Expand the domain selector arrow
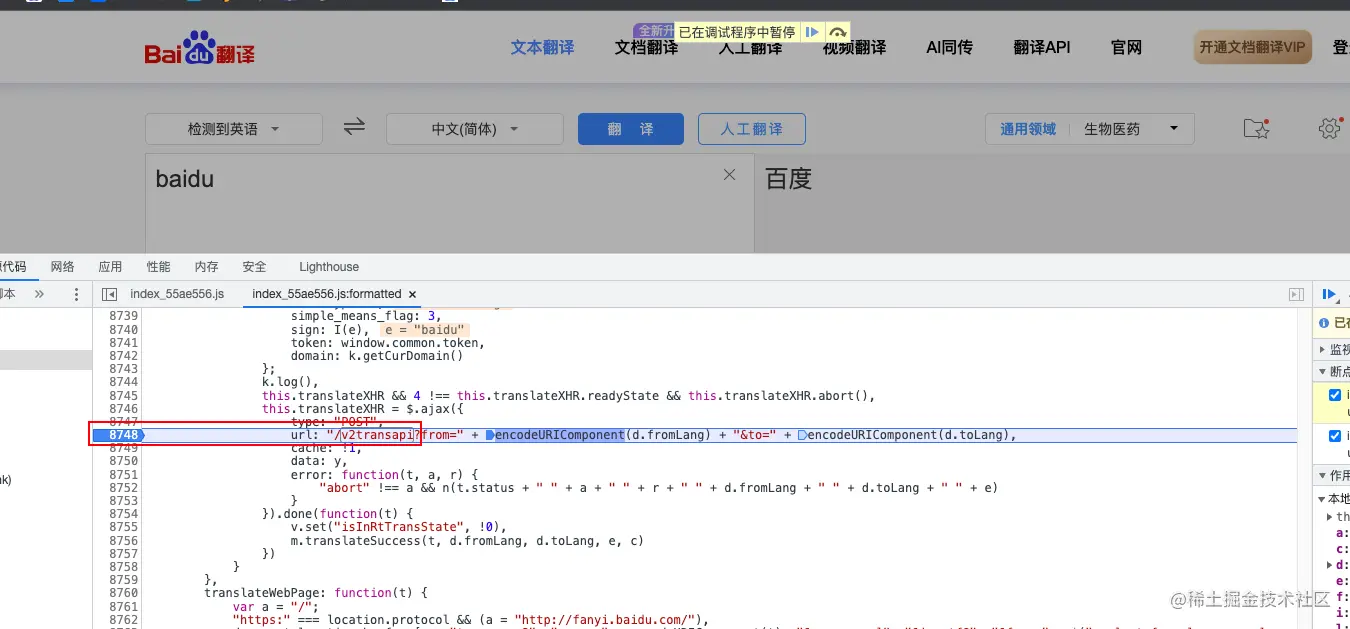Image resolution: width=1350 pixels, height=629 pixels. point(1174,128)
